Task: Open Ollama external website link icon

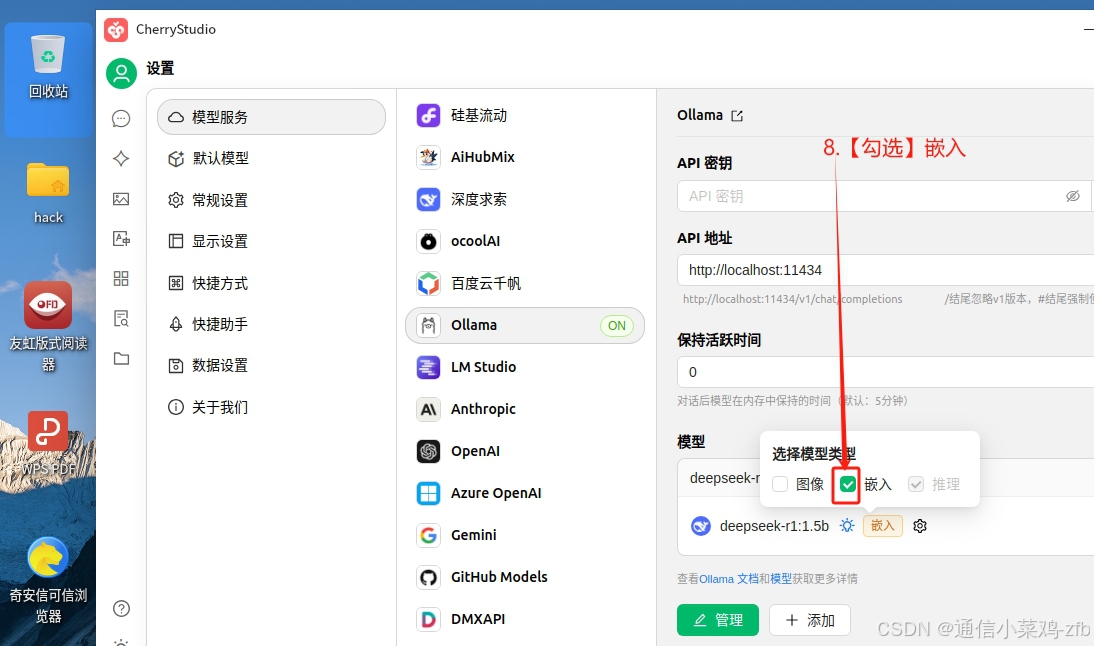Action: (737, 116)
